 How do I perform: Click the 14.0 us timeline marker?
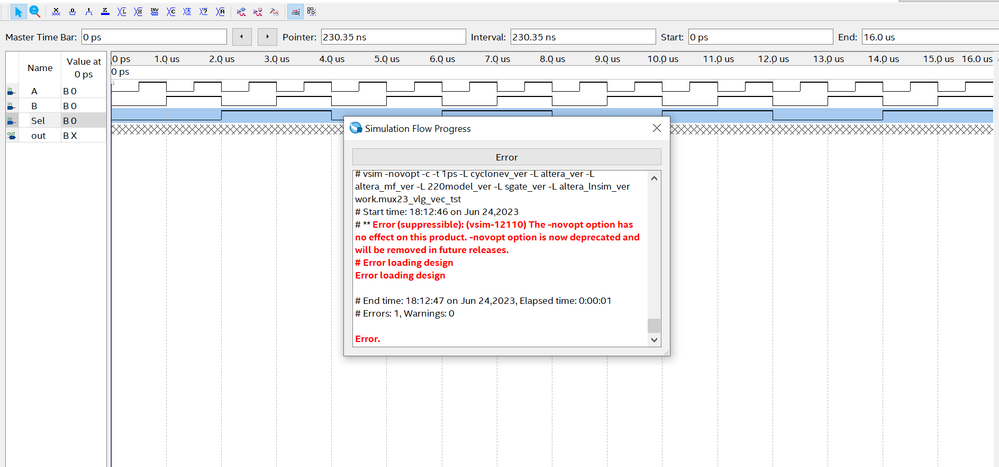[882, 59]
